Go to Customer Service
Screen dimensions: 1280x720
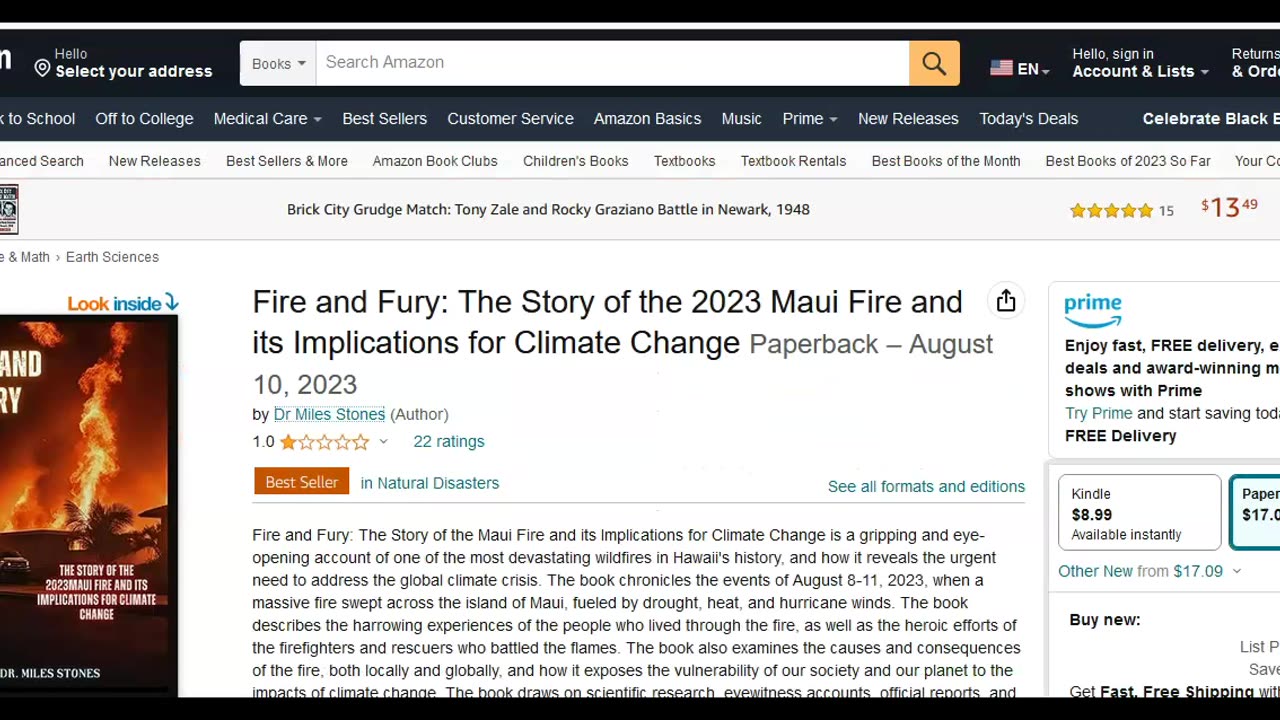[510, 118]
